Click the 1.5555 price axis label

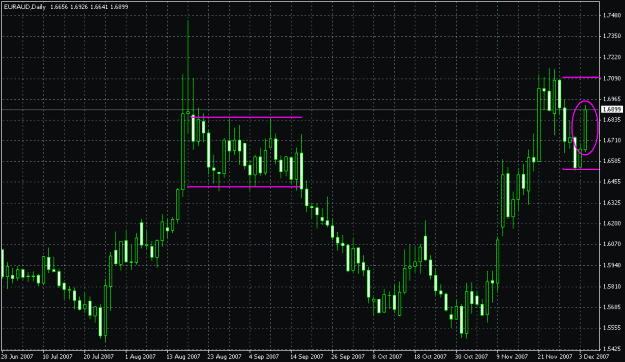(612, 328)
